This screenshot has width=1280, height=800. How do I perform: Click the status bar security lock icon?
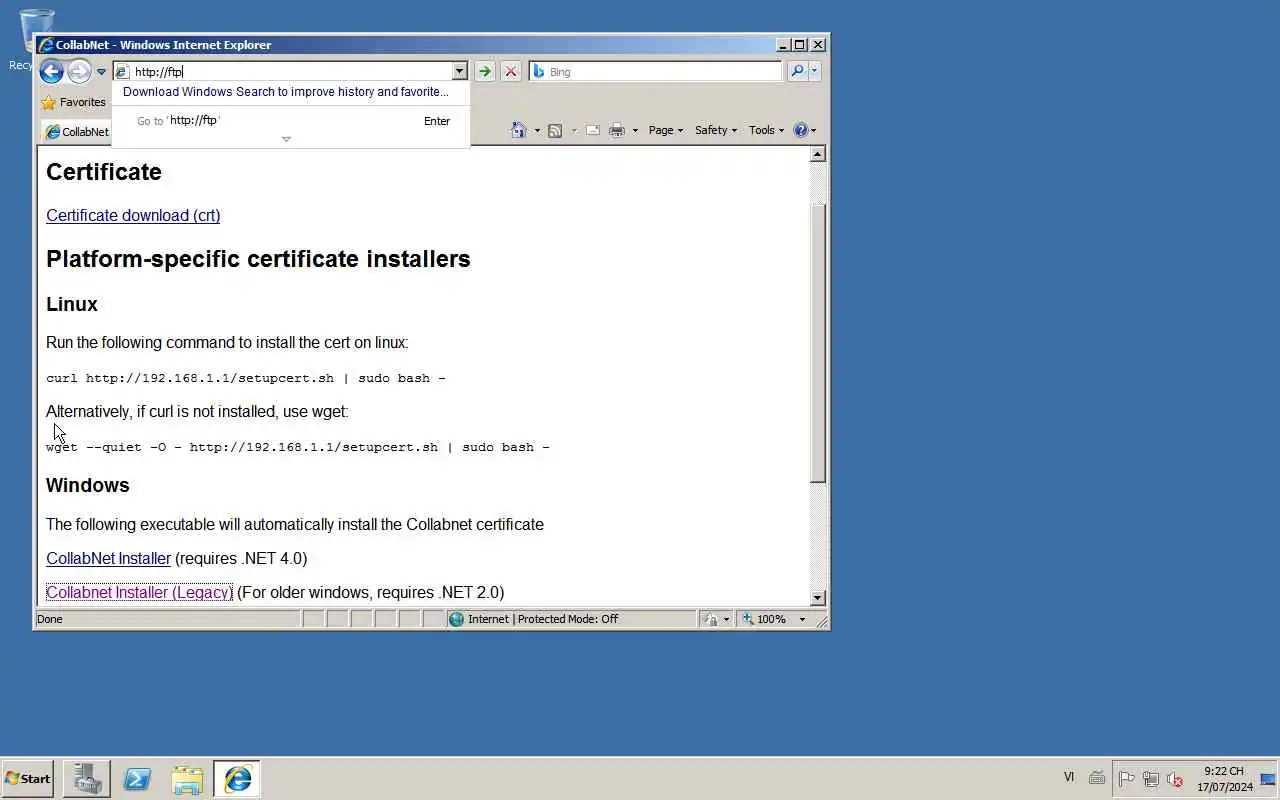point(711,619)
